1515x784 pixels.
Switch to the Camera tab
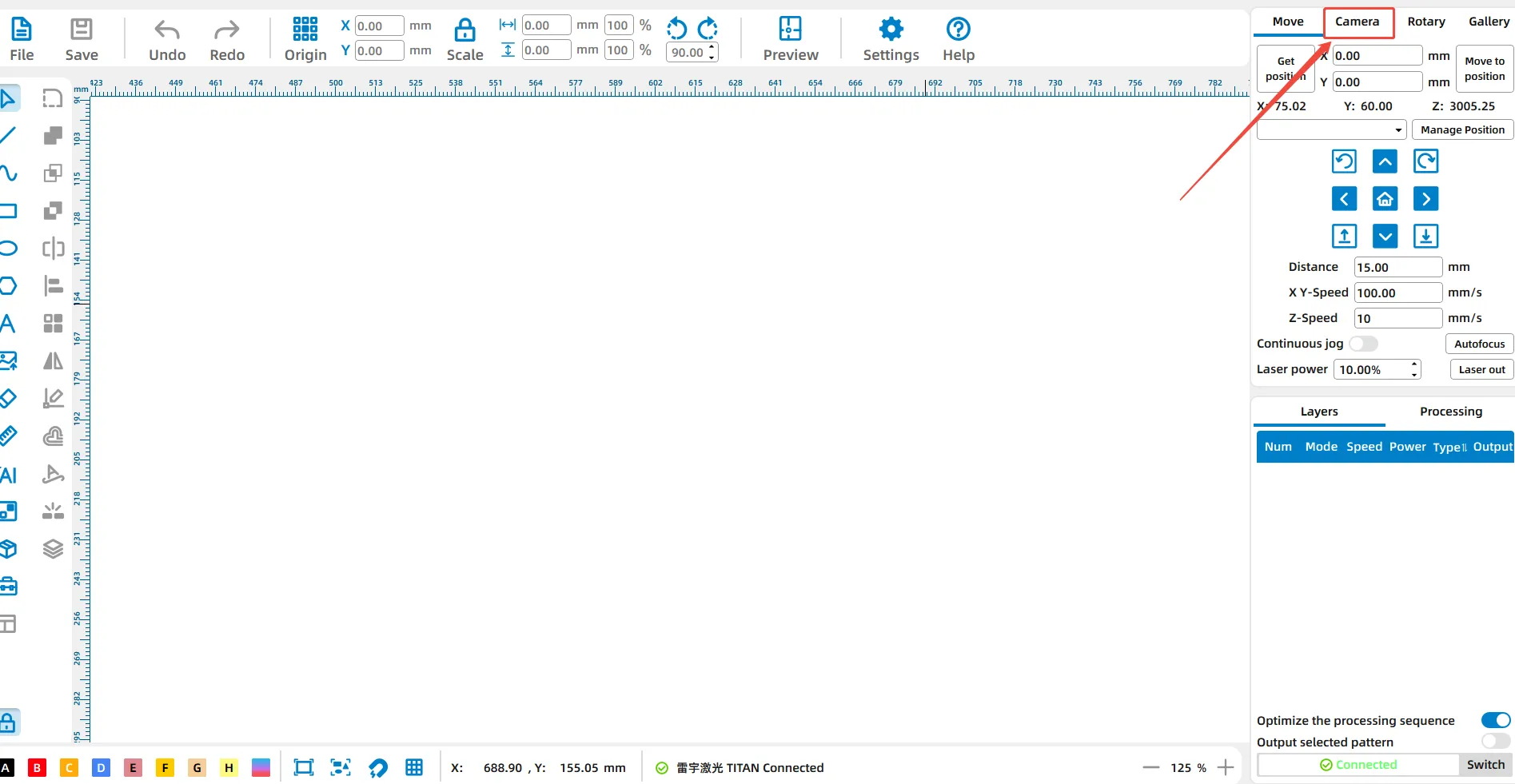click(x=1358, y=22)
